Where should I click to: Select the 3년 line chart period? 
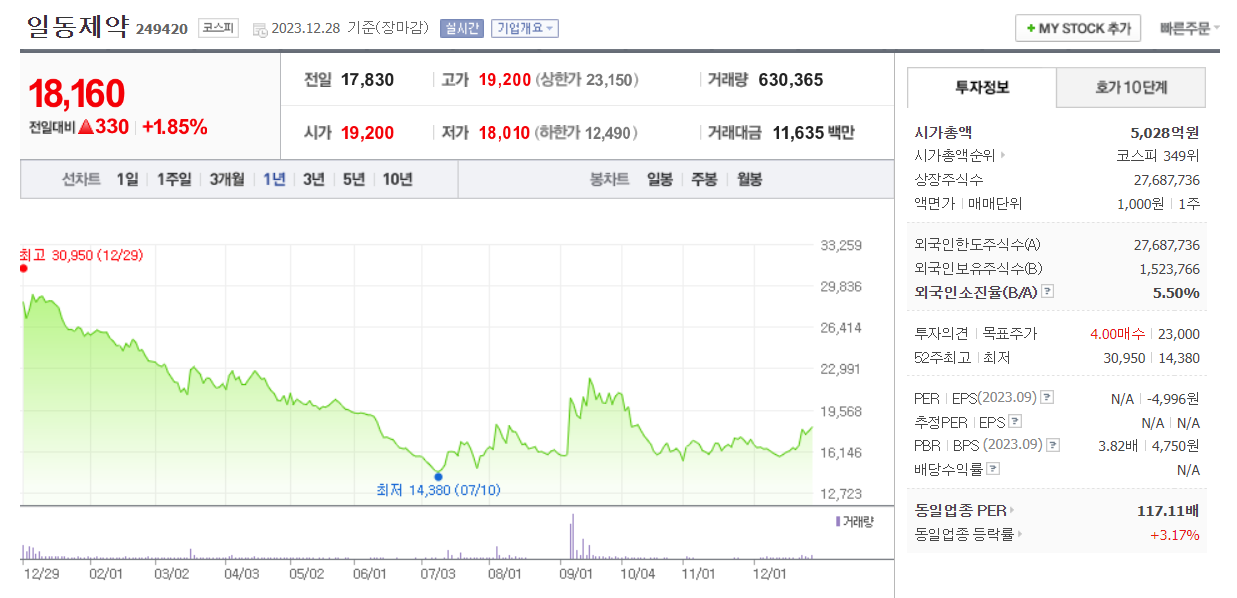tap(314, 180)
